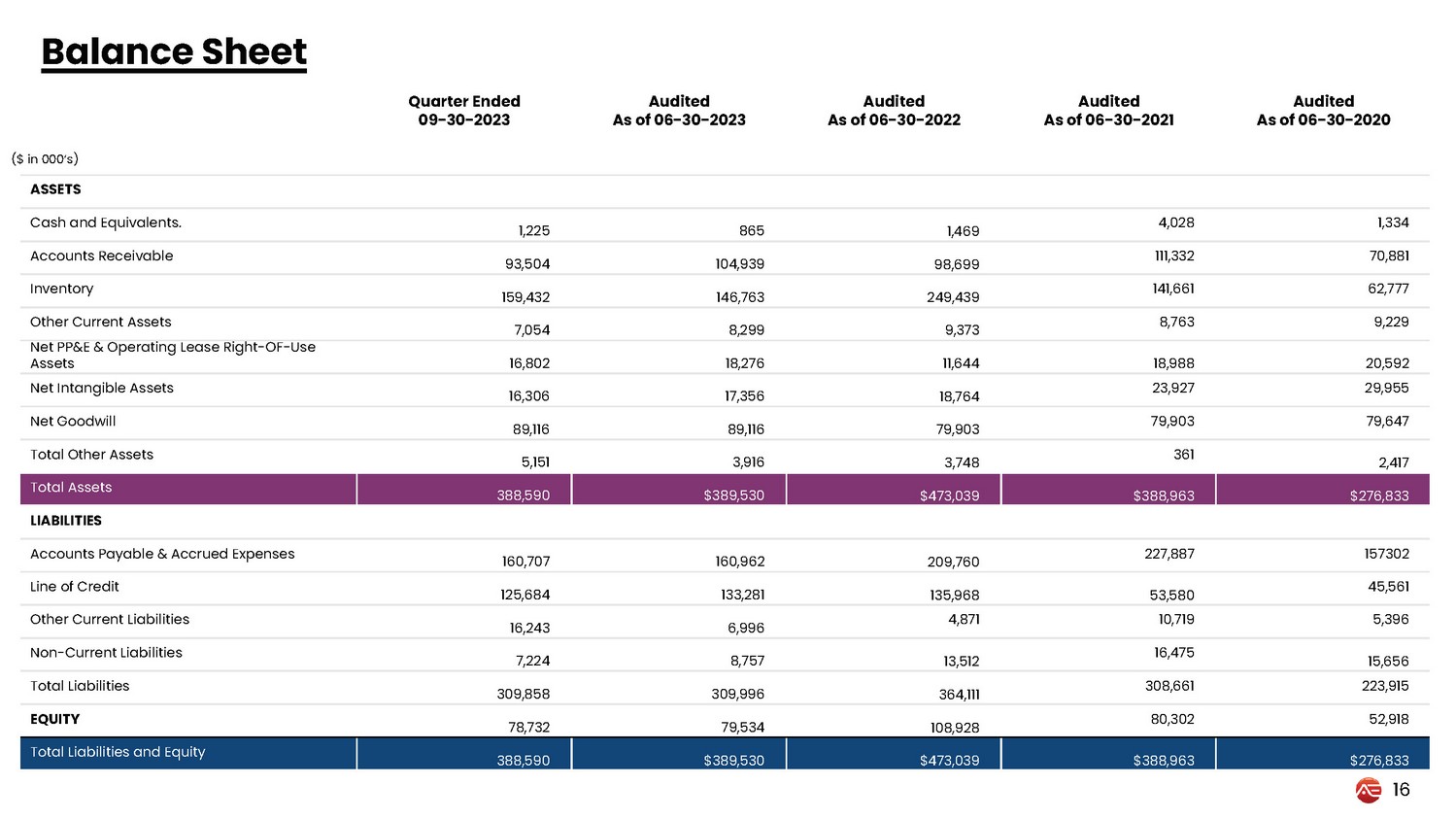Click the red AE logo icon
Image resolution: width=1456 pixels, height=819 pixels.
tap(1368, 791)
